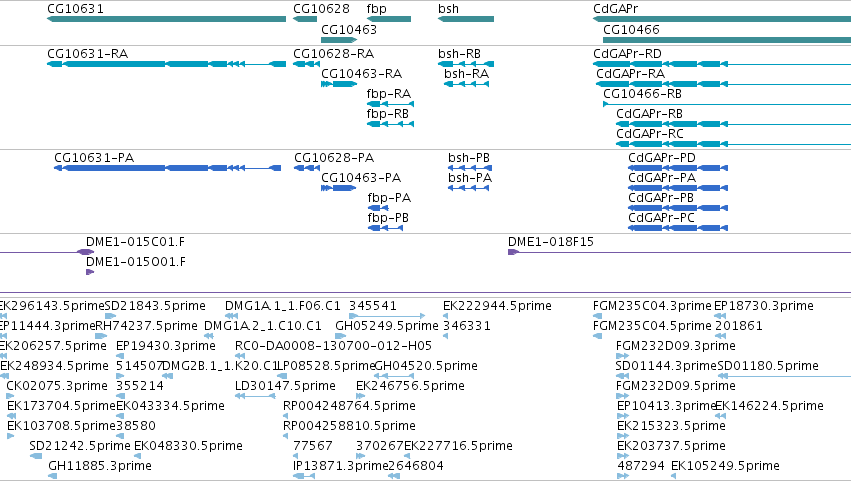Open EST FGM235C04.5prime
Viewport: 851px width, 481px height.
[x=652, y=326]
